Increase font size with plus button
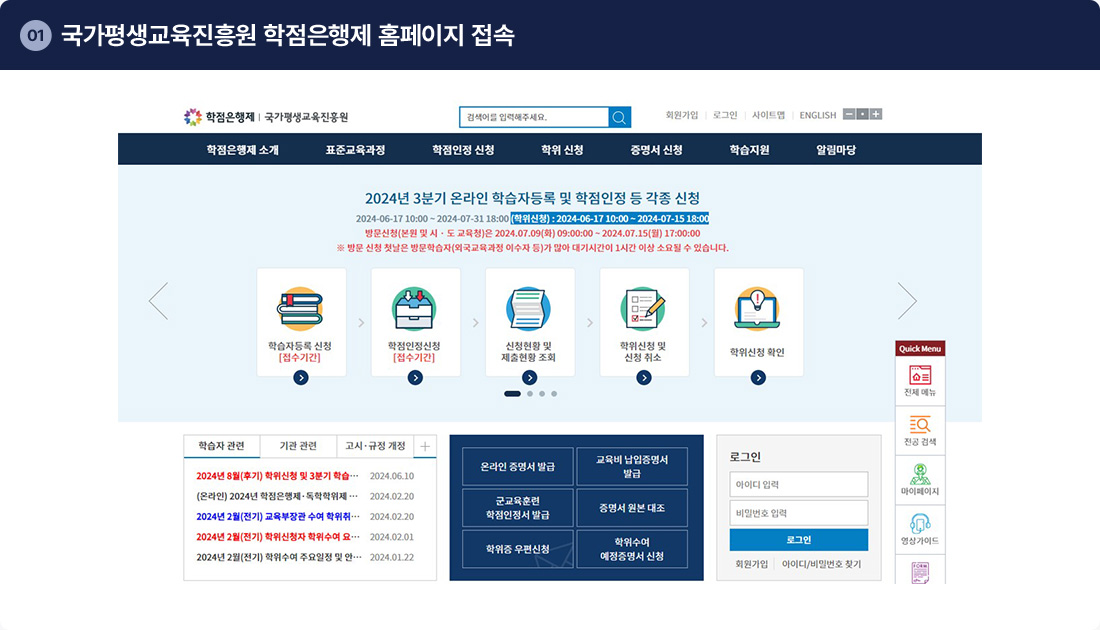1100x630 pixels. click(876, 114)
